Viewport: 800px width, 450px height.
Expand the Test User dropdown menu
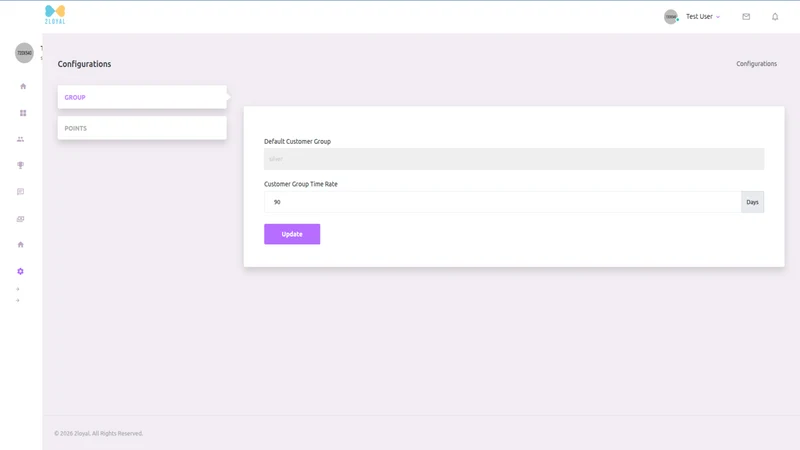click(703, 17)
